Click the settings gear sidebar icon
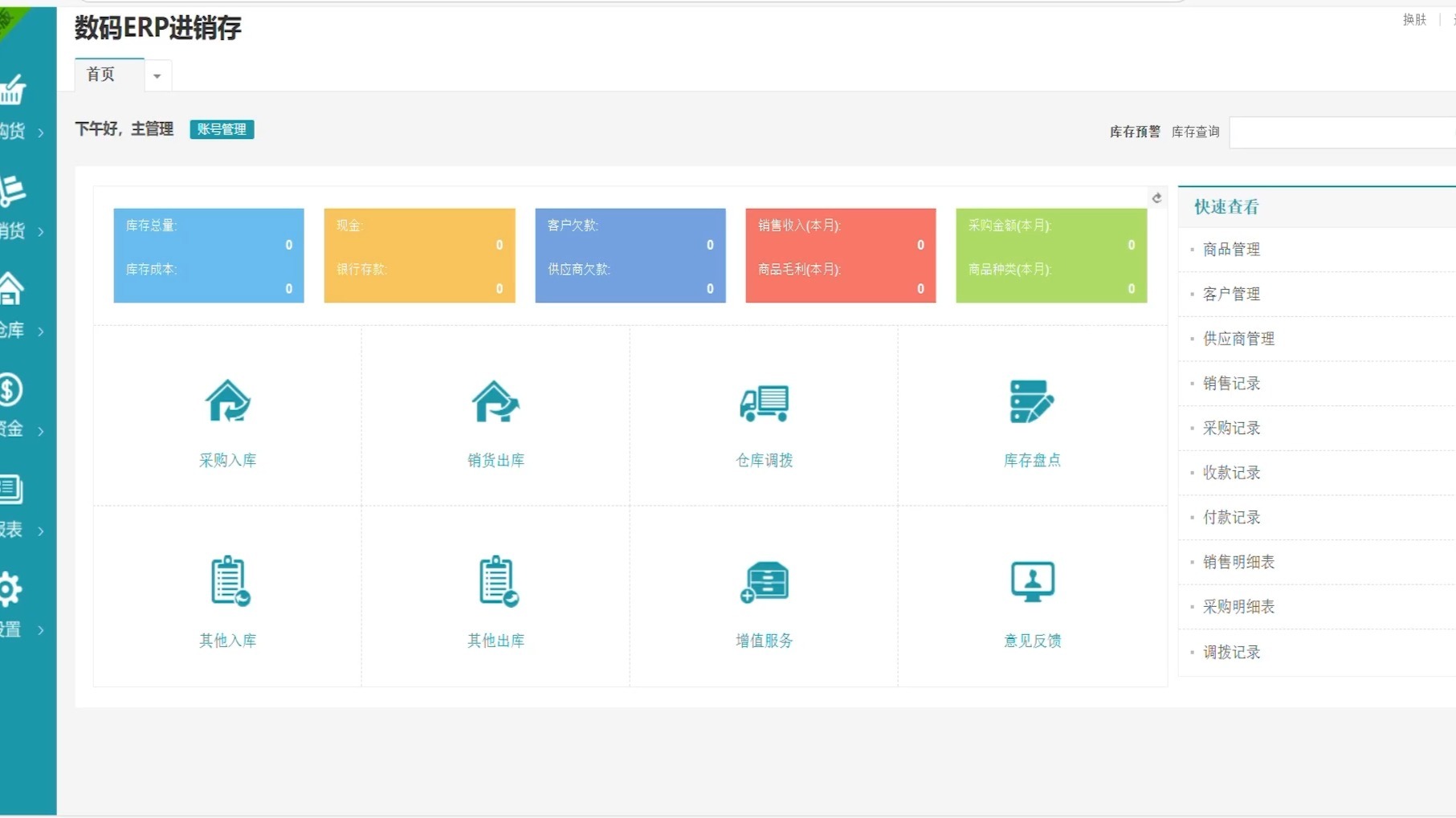 coord(10,589)
